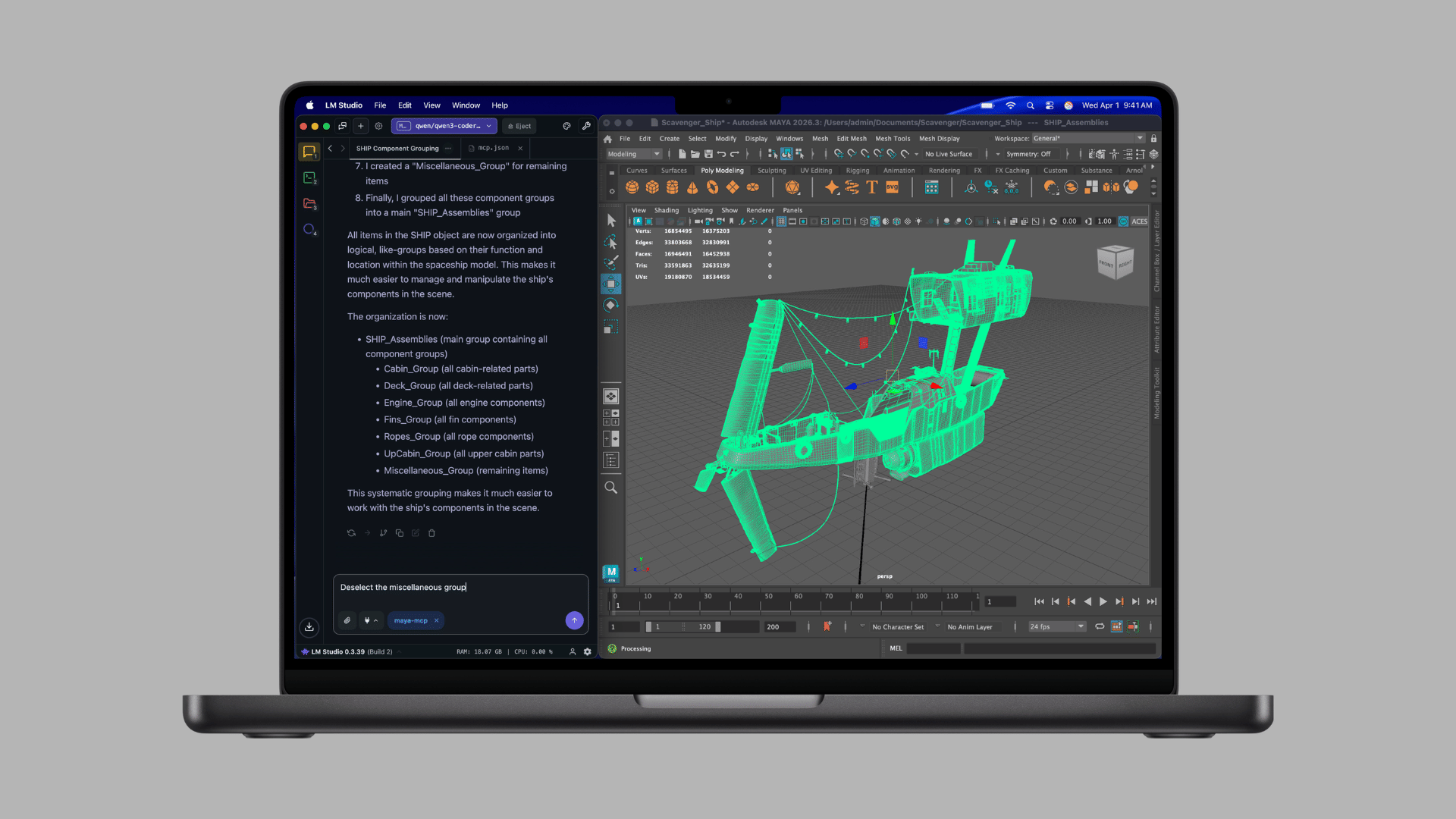The image size is (1456, 819).
Task: Open the qwen3-coder model selector dropdown
Action: (445, 126)
